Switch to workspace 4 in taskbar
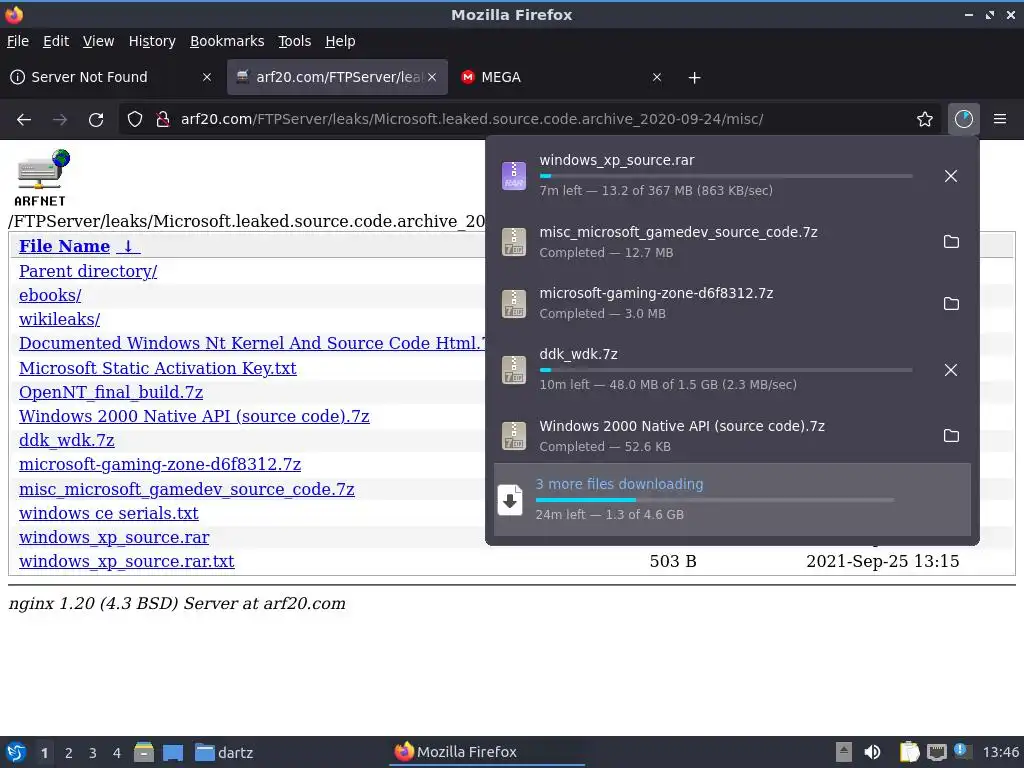 [x=117, y=753]
